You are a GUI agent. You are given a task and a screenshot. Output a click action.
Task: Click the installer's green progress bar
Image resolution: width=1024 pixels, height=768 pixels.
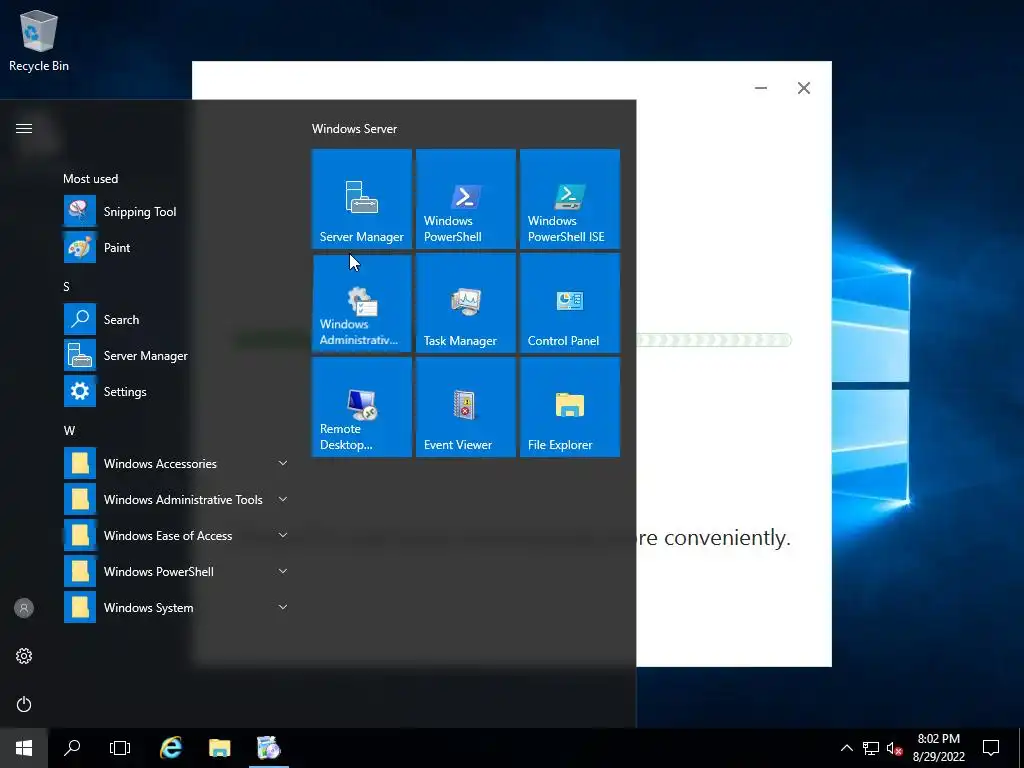(x=713, y=340)
